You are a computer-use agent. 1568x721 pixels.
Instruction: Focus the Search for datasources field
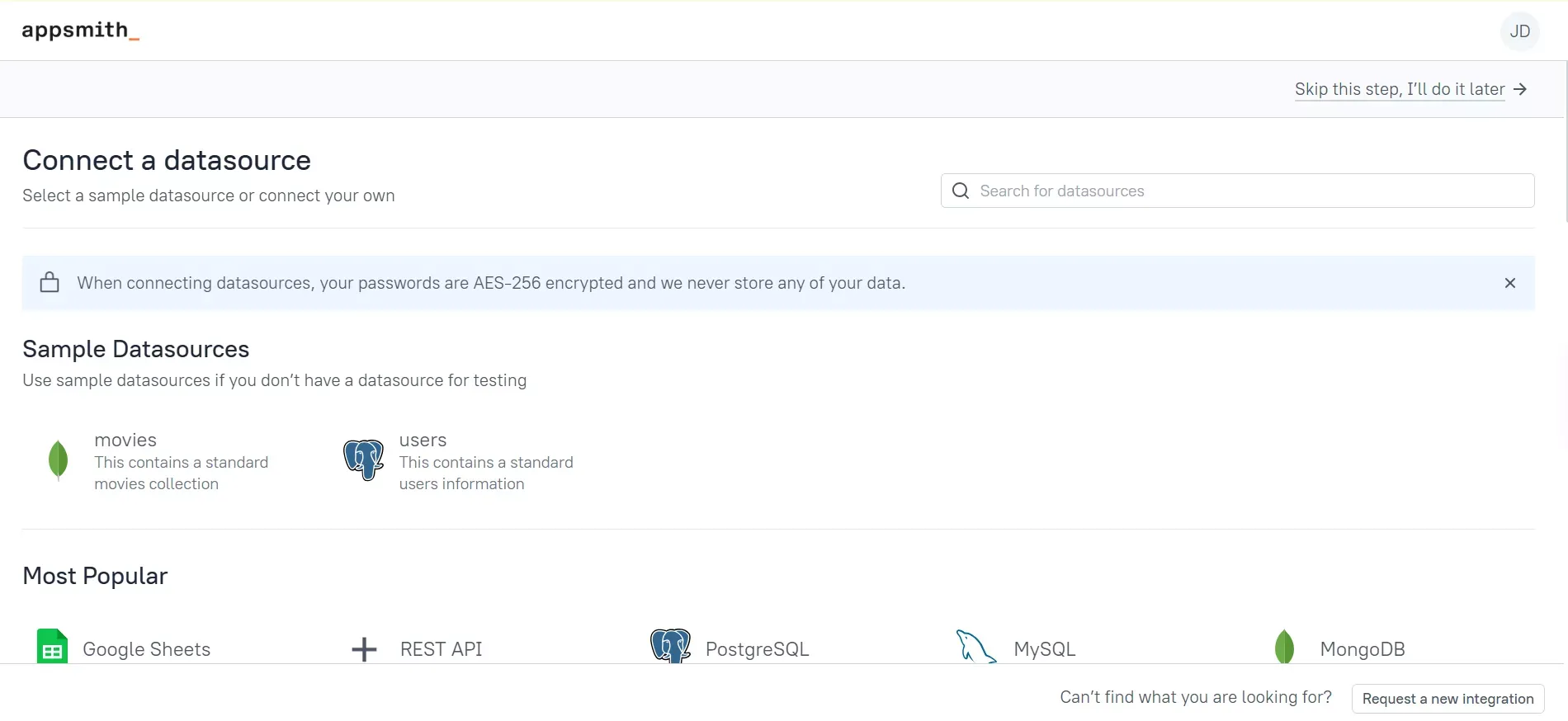coord(1237,191)
